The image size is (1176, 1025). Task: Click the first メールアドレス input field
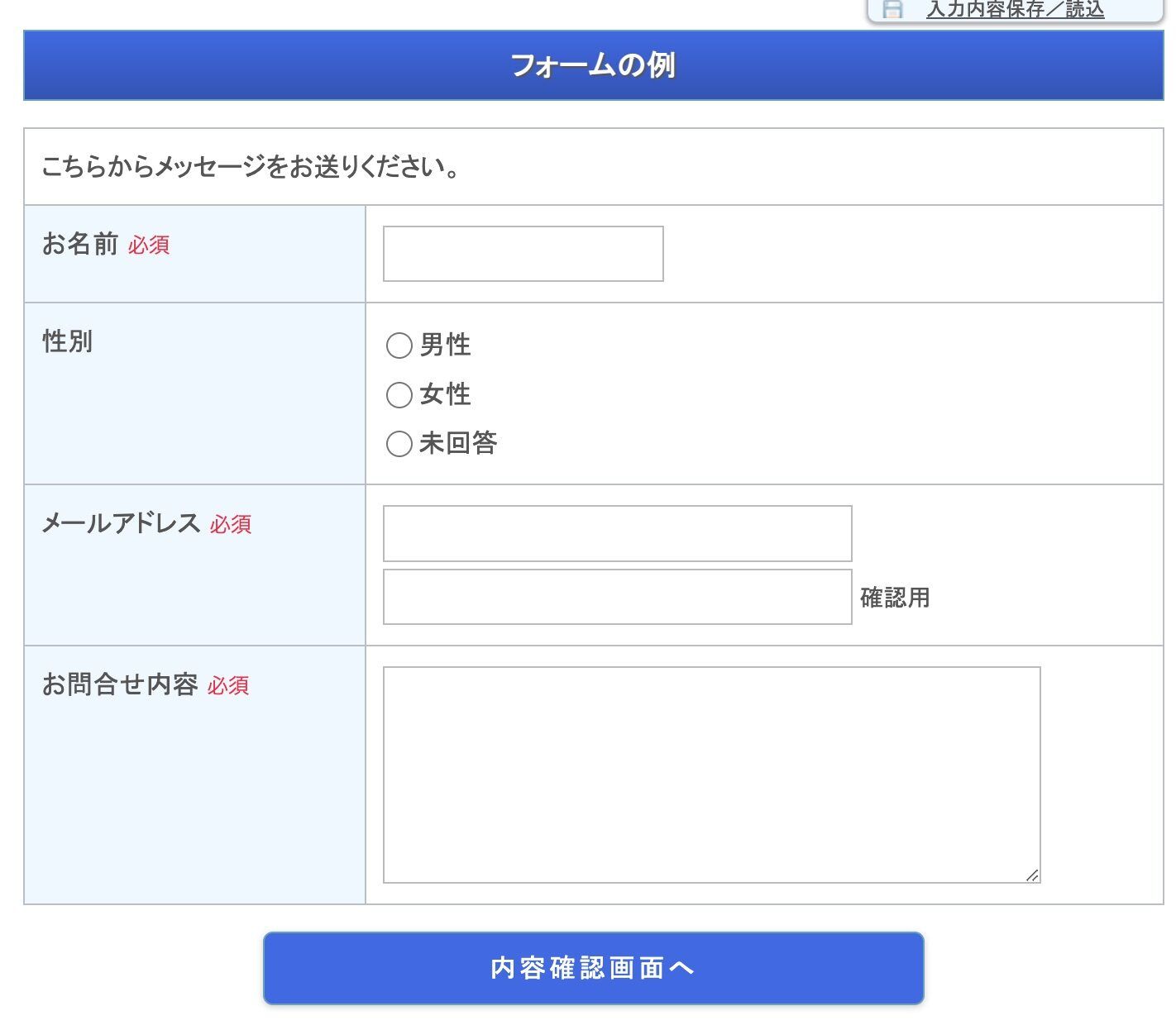coord(617,533)
